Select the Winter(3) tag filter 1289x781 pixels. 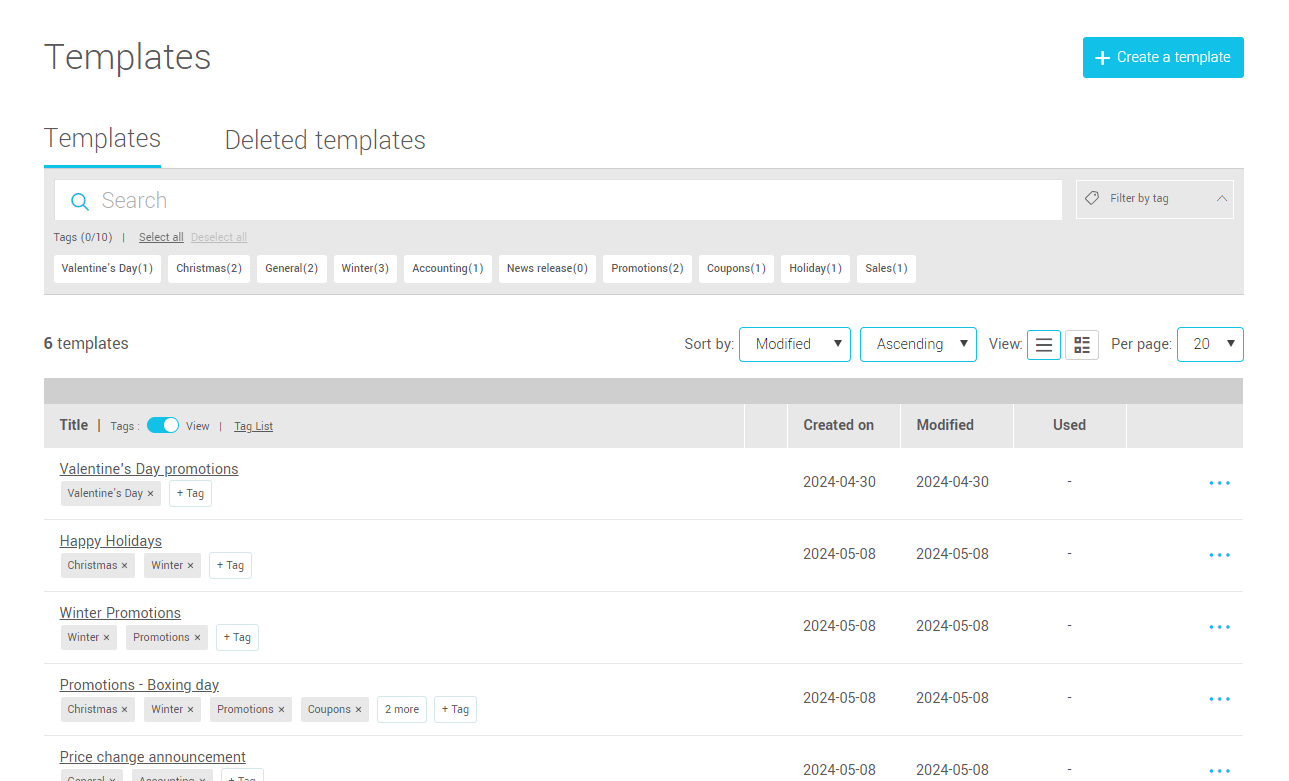(x=365, y=268)
